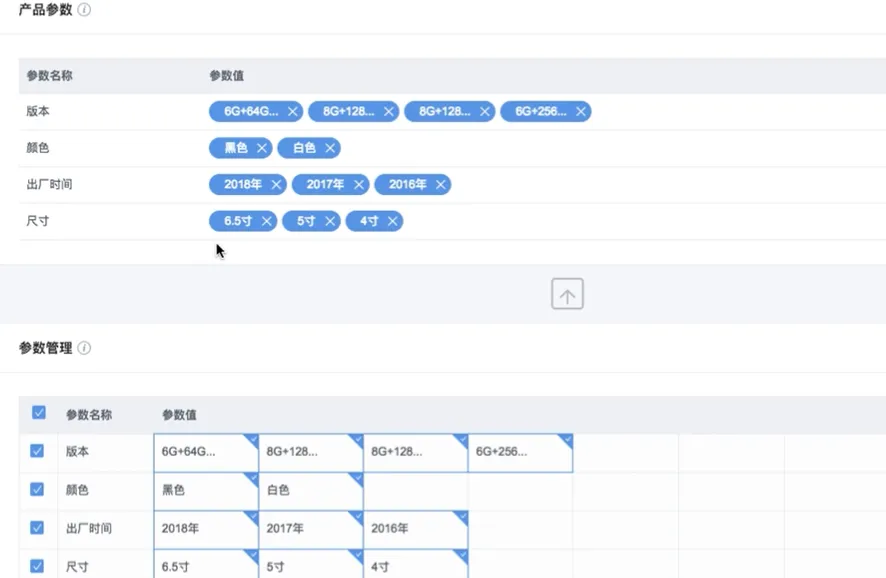Delete the 白色 tag with its X icon

(330, 148)
